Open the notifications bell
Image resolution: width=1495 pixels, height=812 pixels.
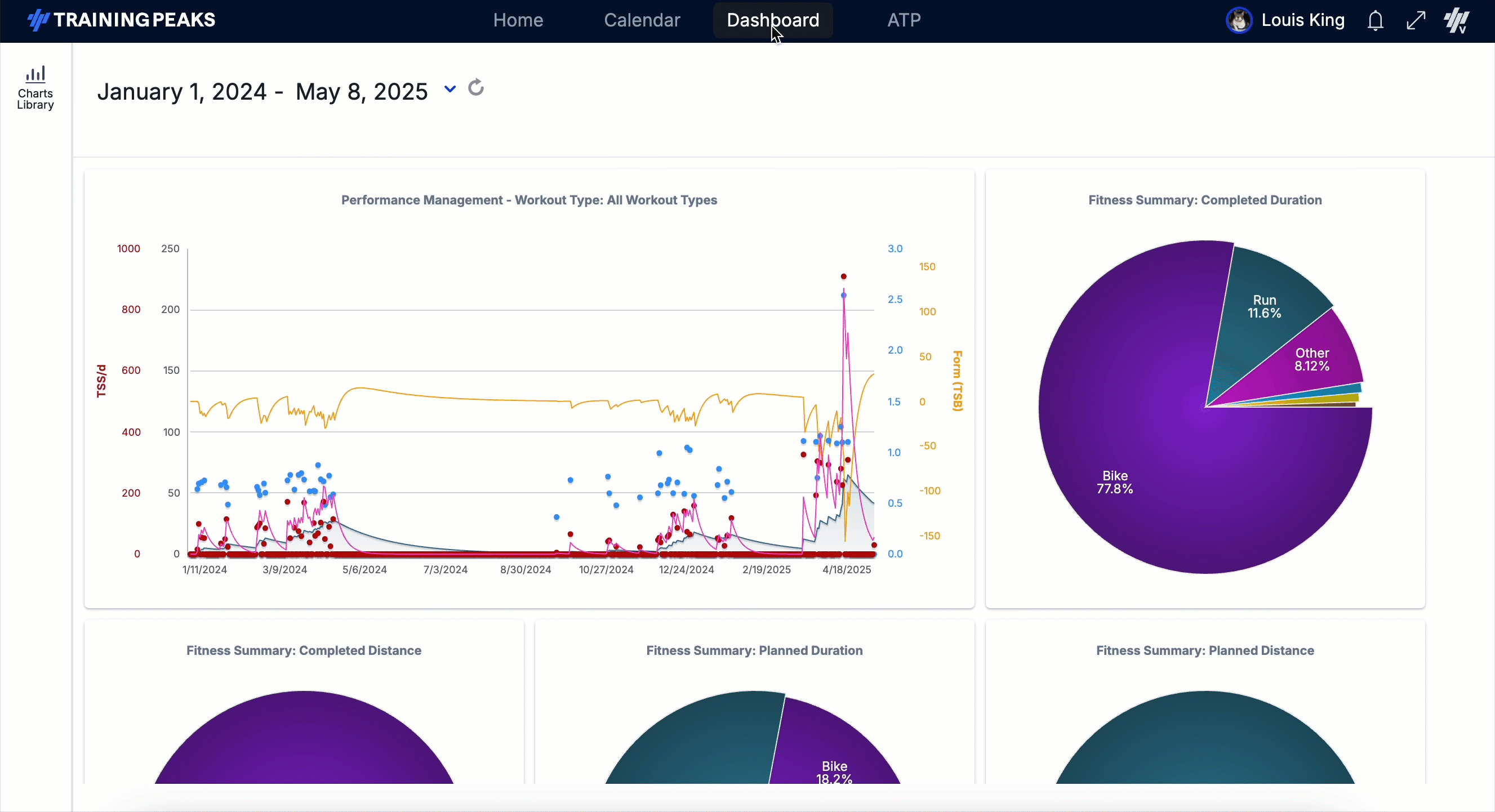click(1375, 21)
